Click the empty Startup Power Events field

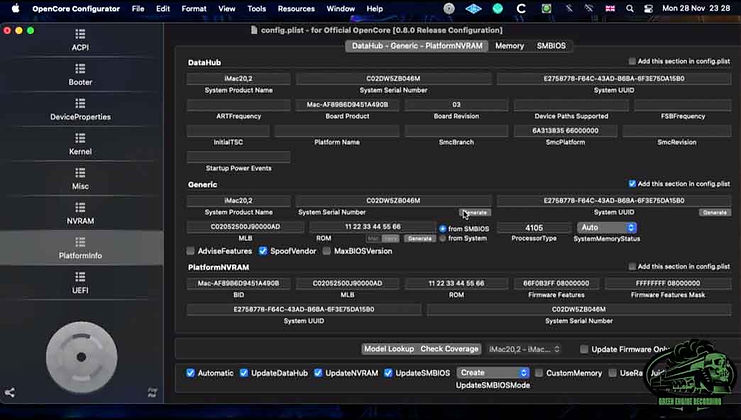point(239,156)
